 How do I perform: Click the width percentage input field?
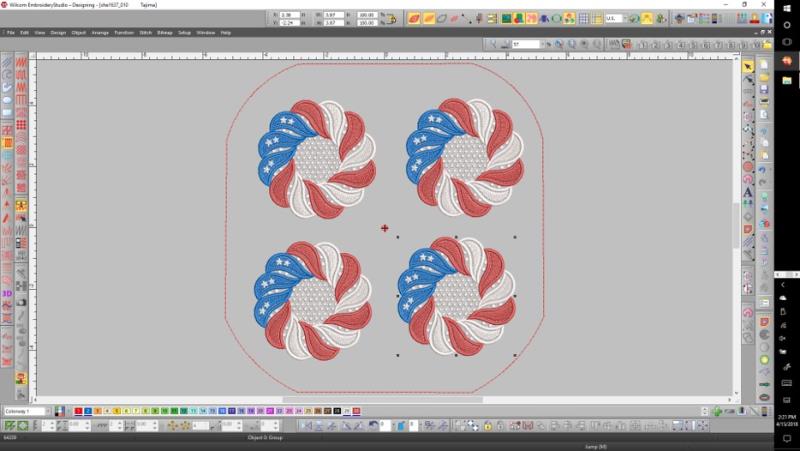[x=367, y=15]
